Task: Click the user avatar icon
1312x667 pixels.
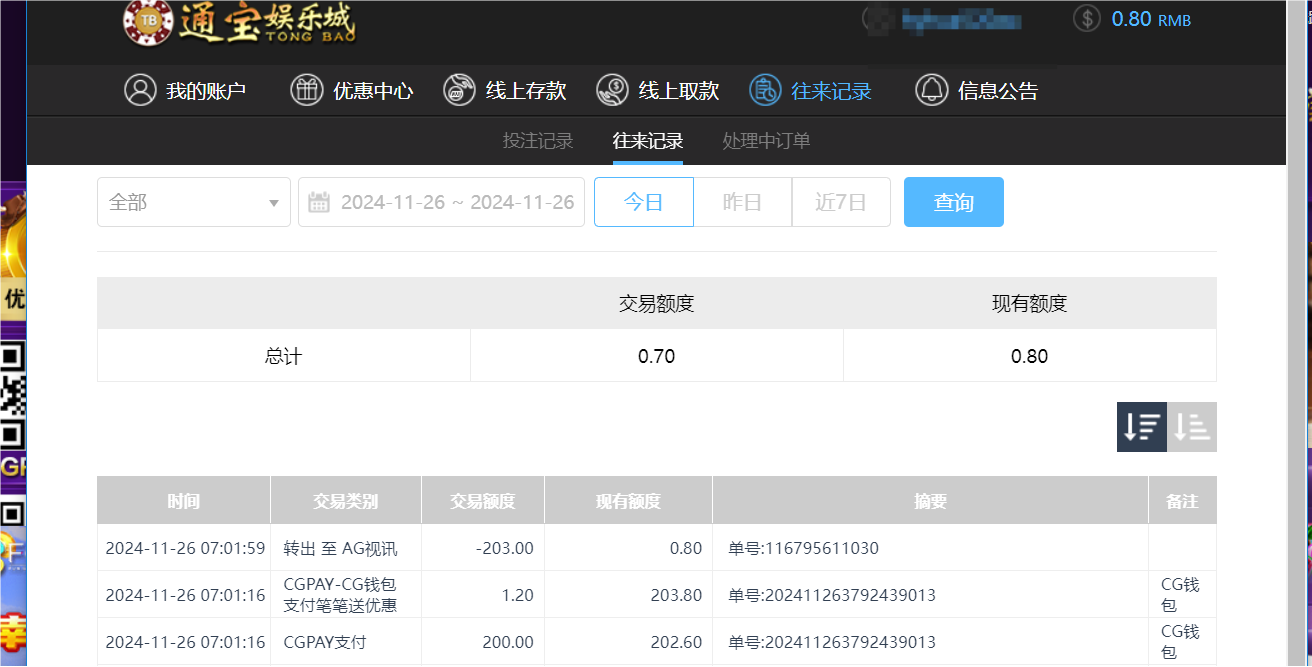Action: click(877, 19)
